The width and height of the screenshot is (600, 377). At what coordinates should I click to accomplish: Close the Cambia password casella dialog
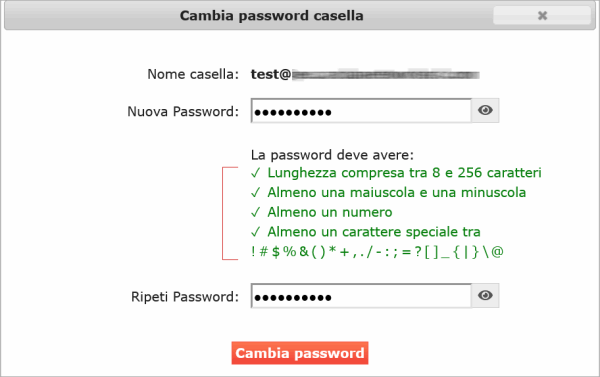(542, 16)
